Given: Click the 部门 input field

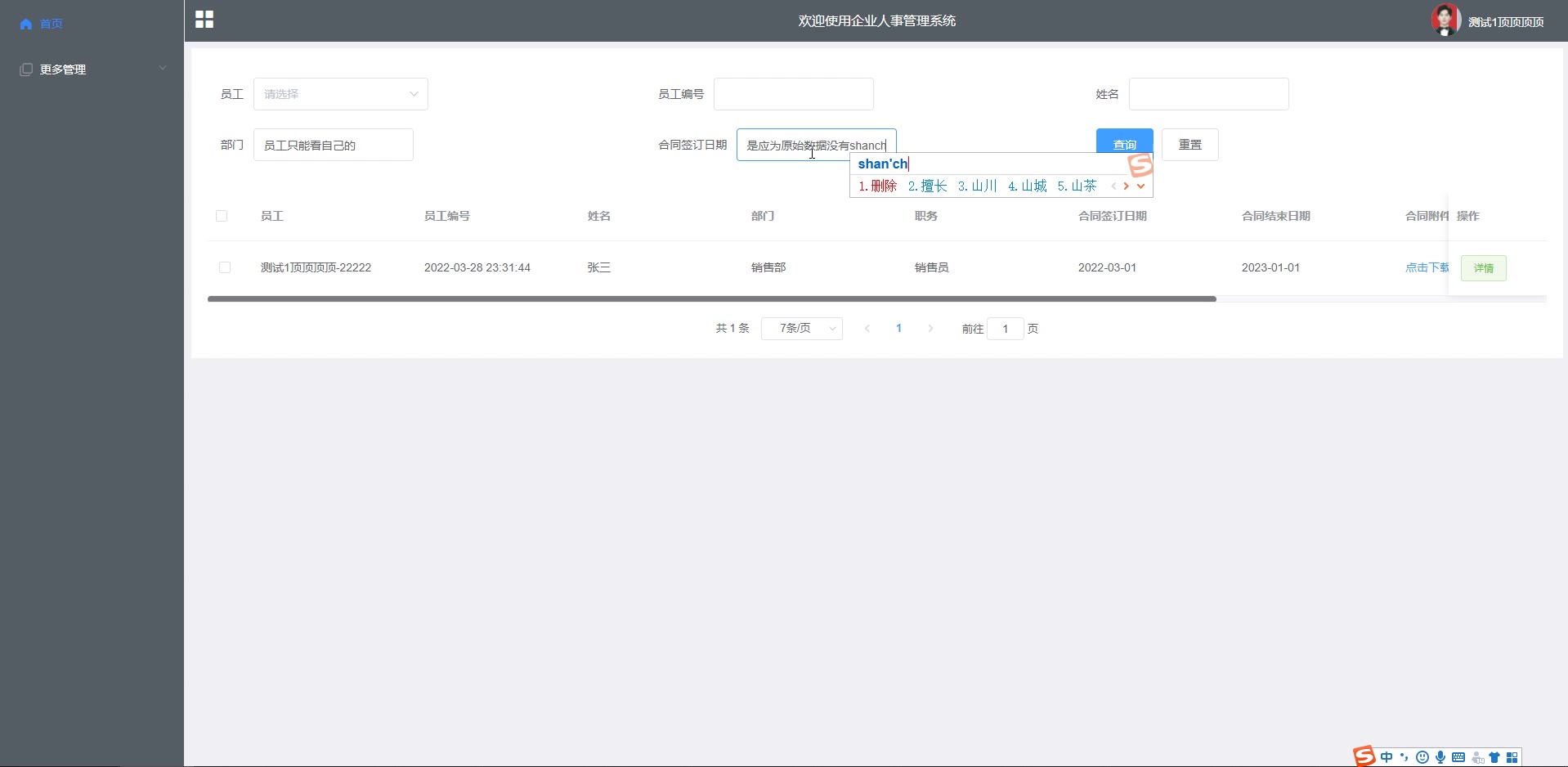Looking at the screenshot, I should coord(334,145).
